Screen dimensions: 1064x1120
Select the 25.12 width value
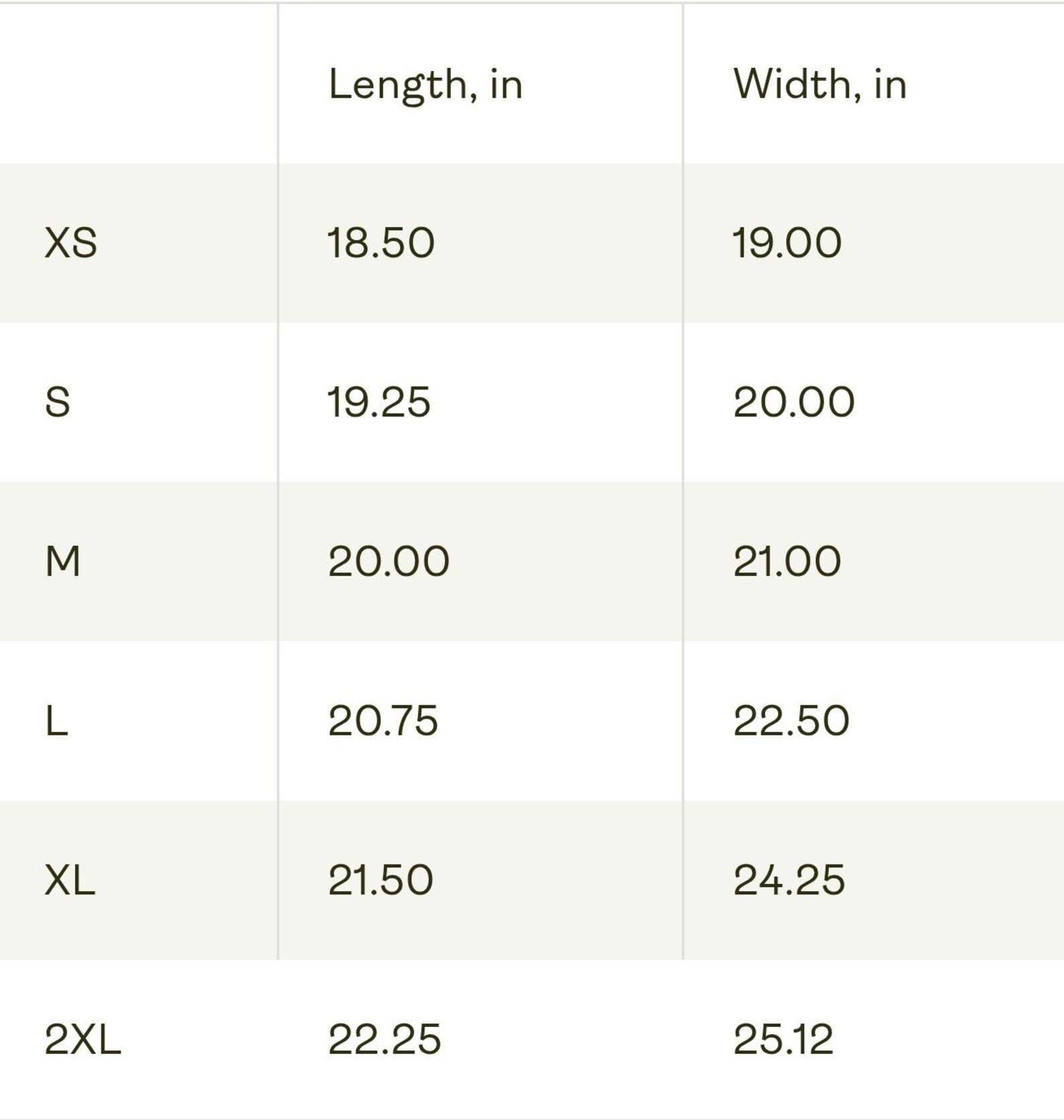783,1039
